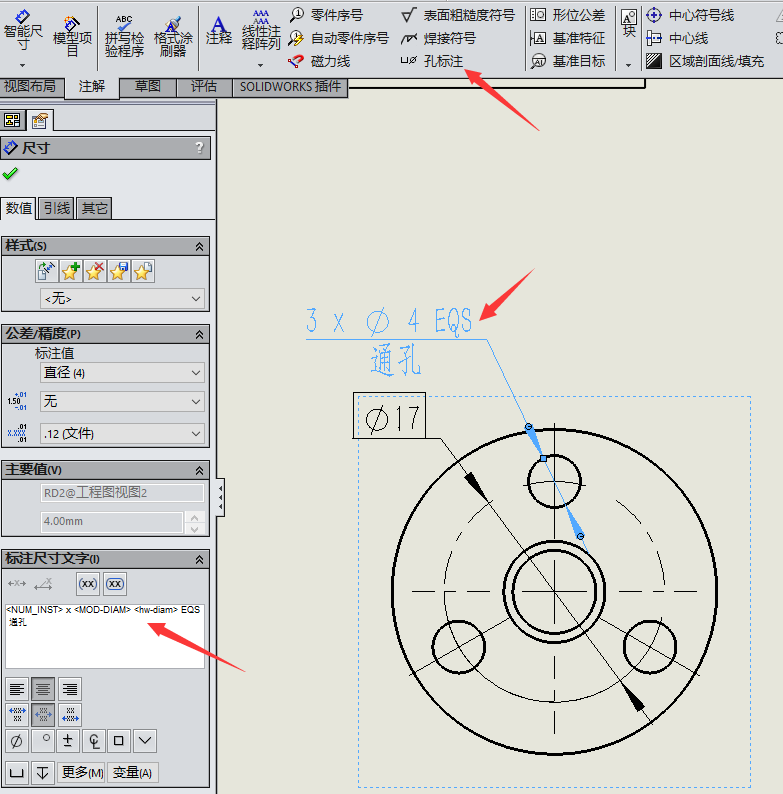Collapse the 标注尺寸文字(I) section
Viewport: 783px width, 794px height.
point(200,559)
